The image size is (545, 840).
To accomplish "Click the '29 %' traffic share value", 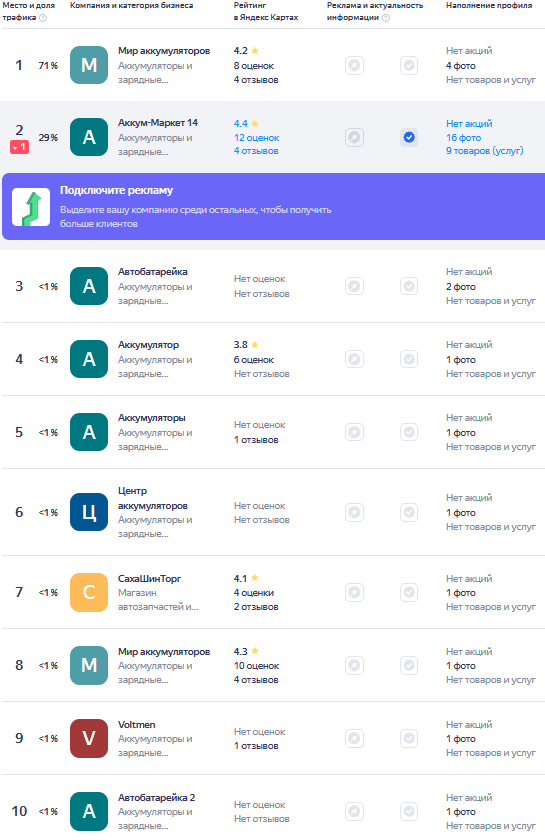I will tap(48, 138).
